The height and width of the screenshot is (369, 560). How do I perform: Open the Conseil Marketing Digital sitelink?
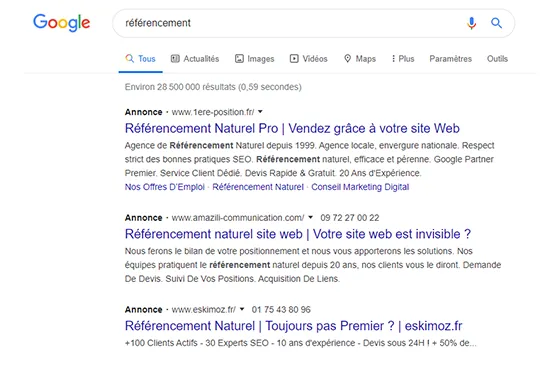point(360,187)
